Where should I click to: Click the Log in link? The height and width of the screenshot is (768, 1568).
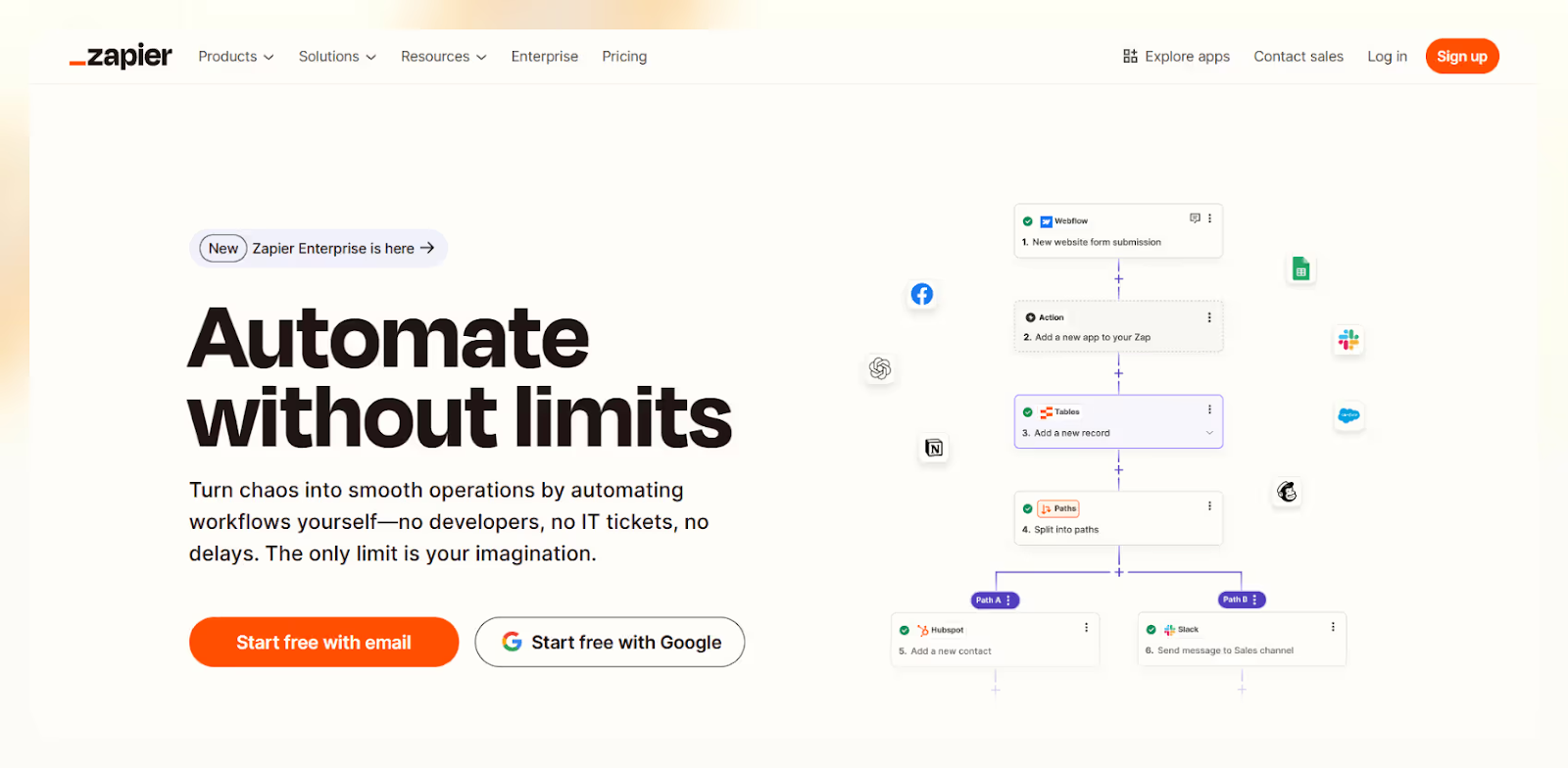coord(1387,57)
